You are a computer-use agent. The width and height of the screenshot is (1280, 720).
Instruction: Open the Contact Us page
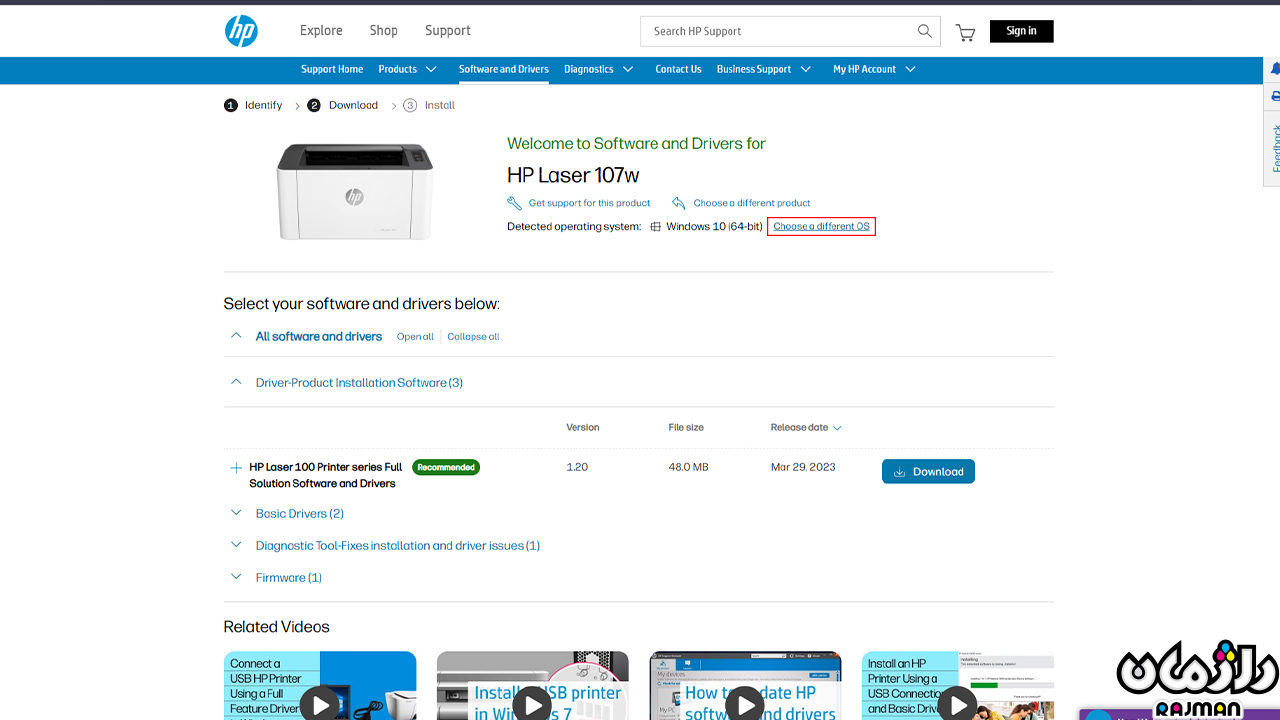pyautogui.click(x=678, y=69)
